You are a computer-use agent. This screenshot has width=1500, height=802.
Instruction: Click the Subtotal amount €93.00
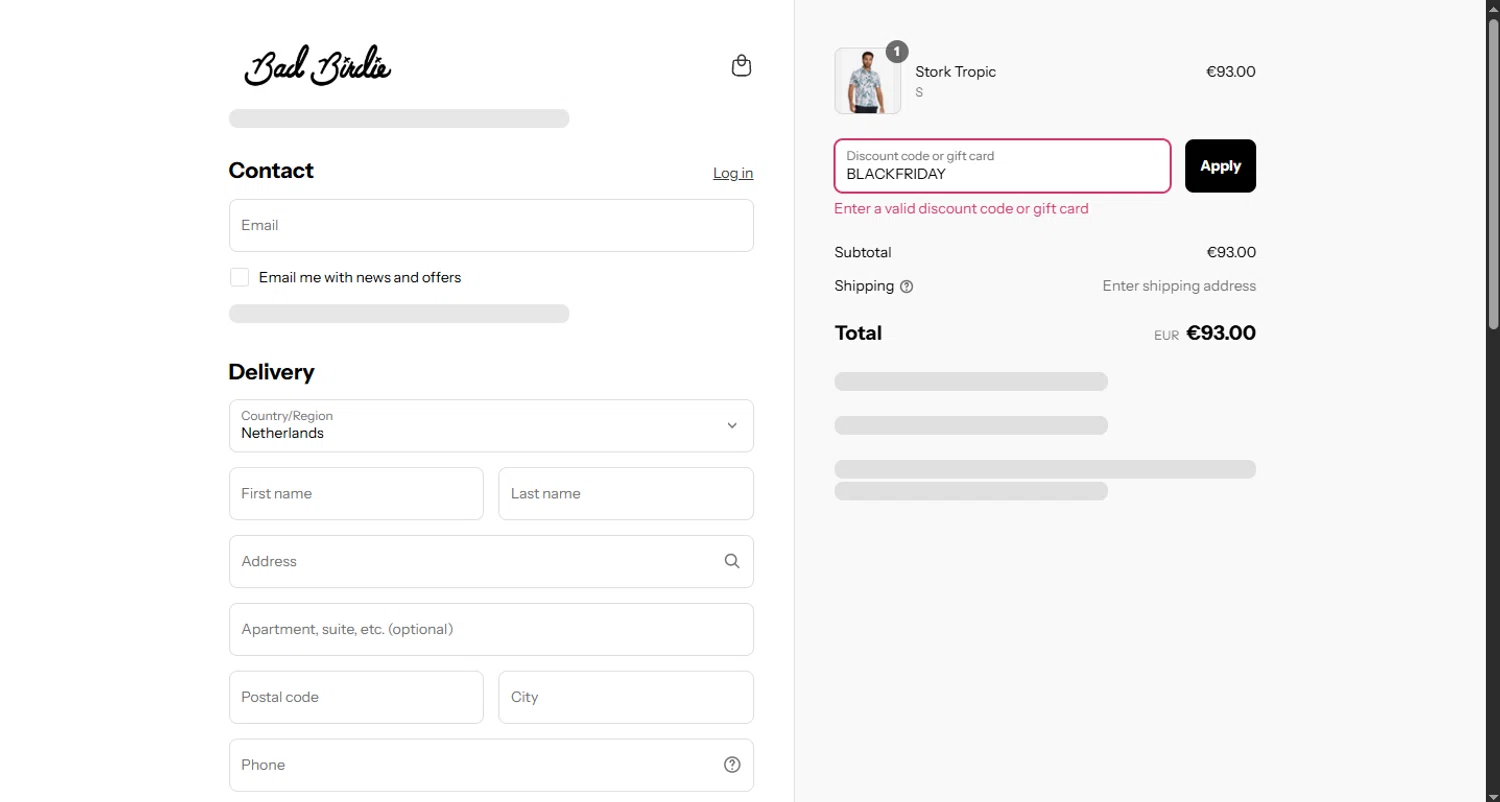pyautogui.click(x=1231, y=253)
